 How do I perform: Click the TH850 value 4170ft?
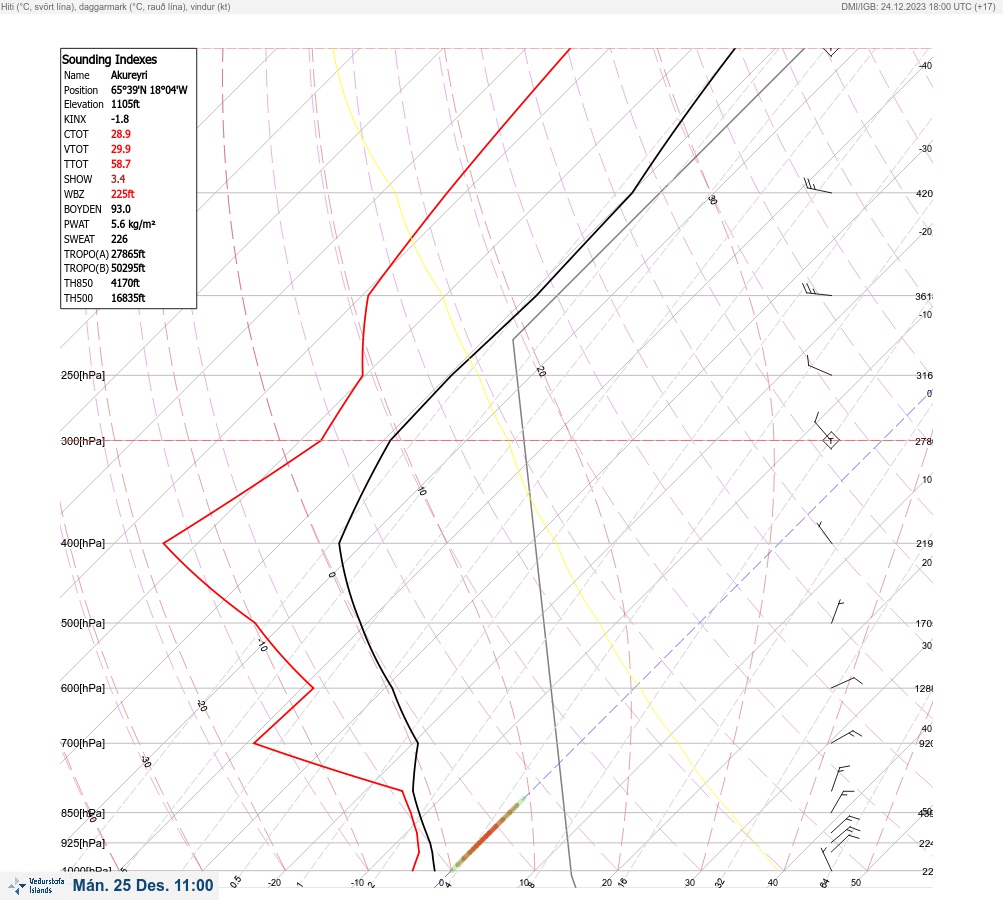pyautogui.click(x=125, y=283)
